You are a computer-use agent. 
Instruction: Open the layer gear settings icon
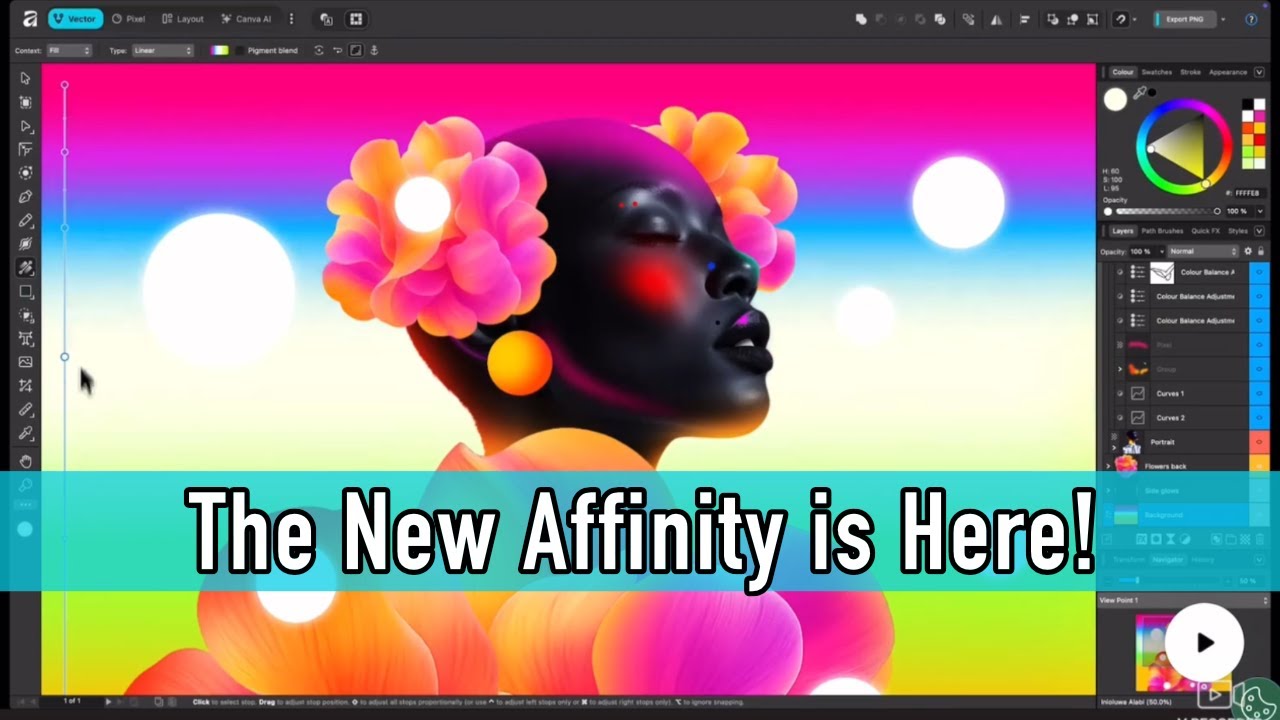pos(1248,251)
